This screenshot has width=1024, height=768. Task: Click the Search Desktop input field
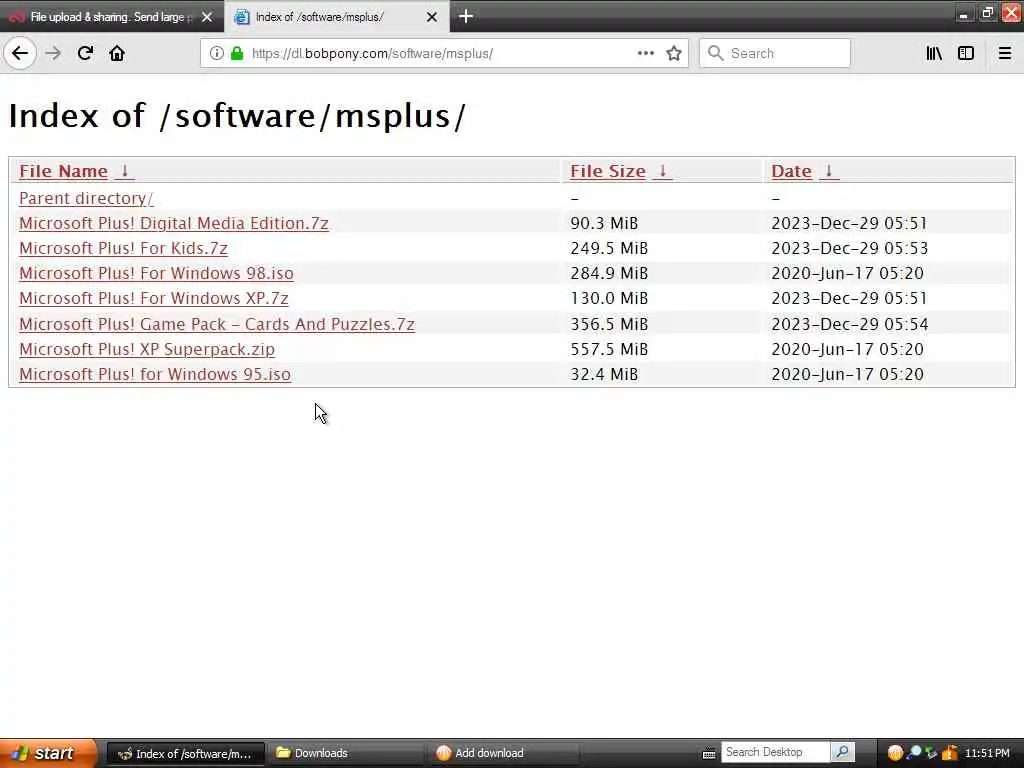(775, 752)
